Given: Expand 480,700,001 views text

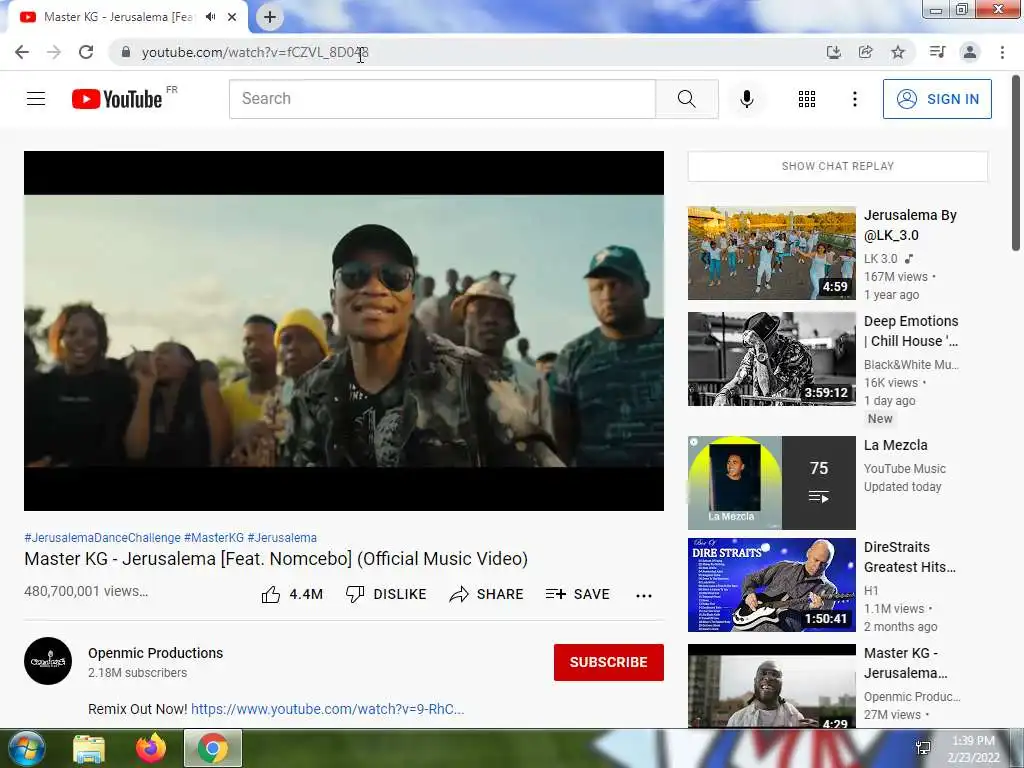Looking at the screenshot, I should 86,591.
